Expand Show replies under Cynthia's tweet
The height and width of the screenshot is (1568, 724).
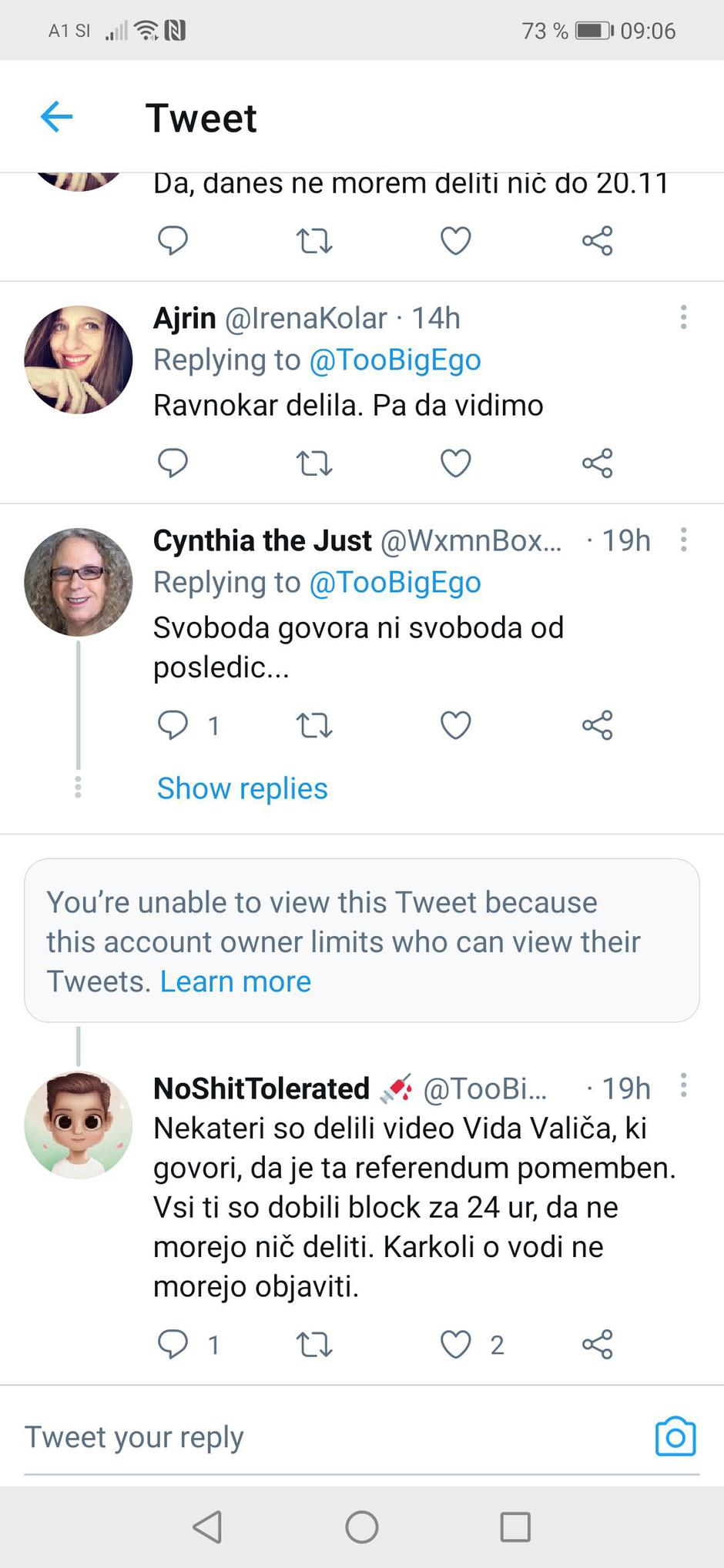(242, 788)
